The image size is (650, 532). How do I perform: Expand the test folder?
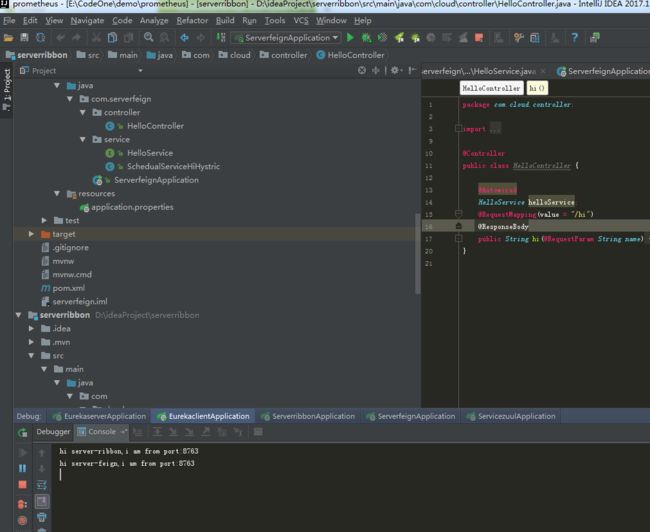coord(44,221)
